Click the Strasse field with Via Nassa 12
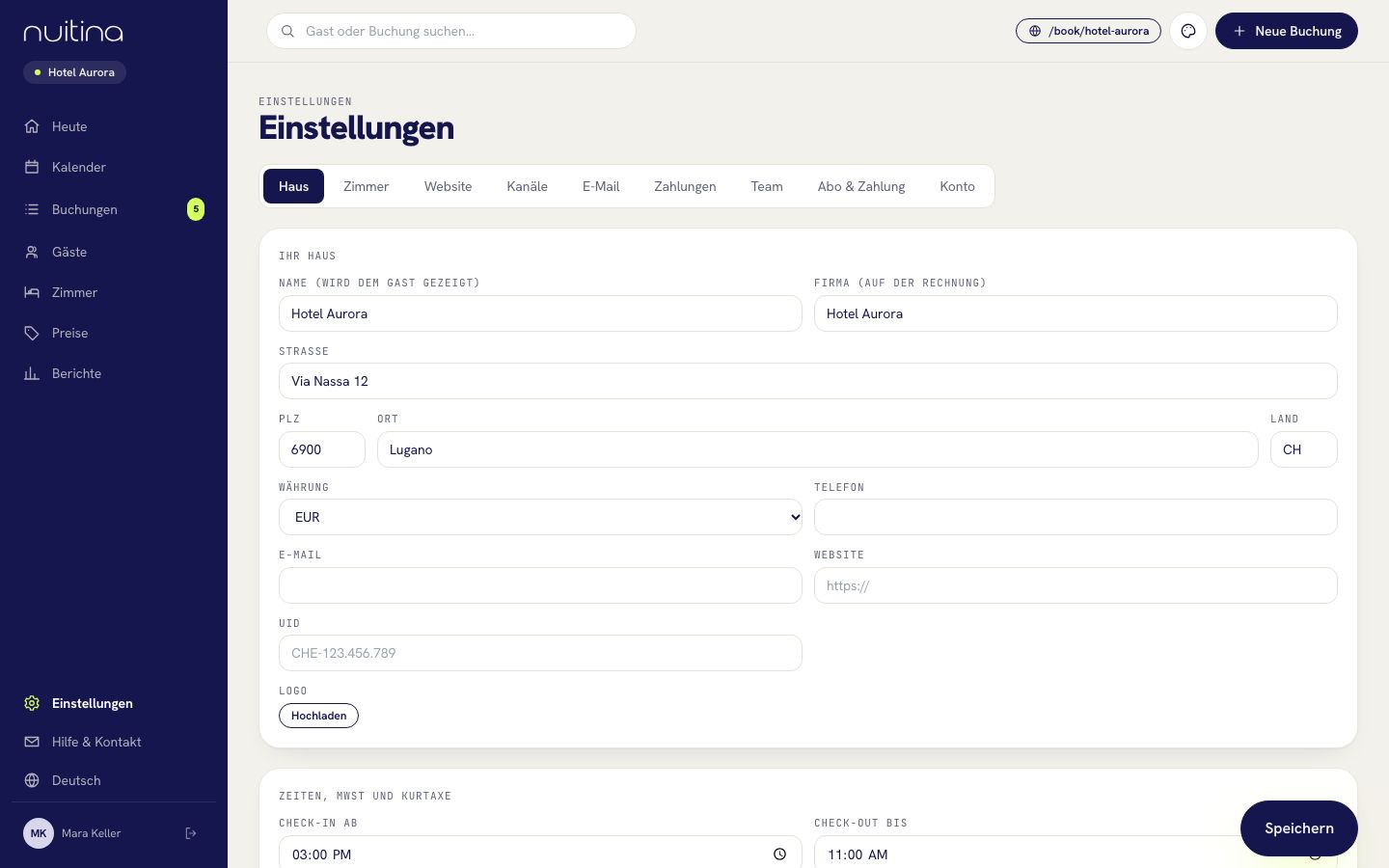This screenshot has width=1389, height=868. click(x=808, y=381)
